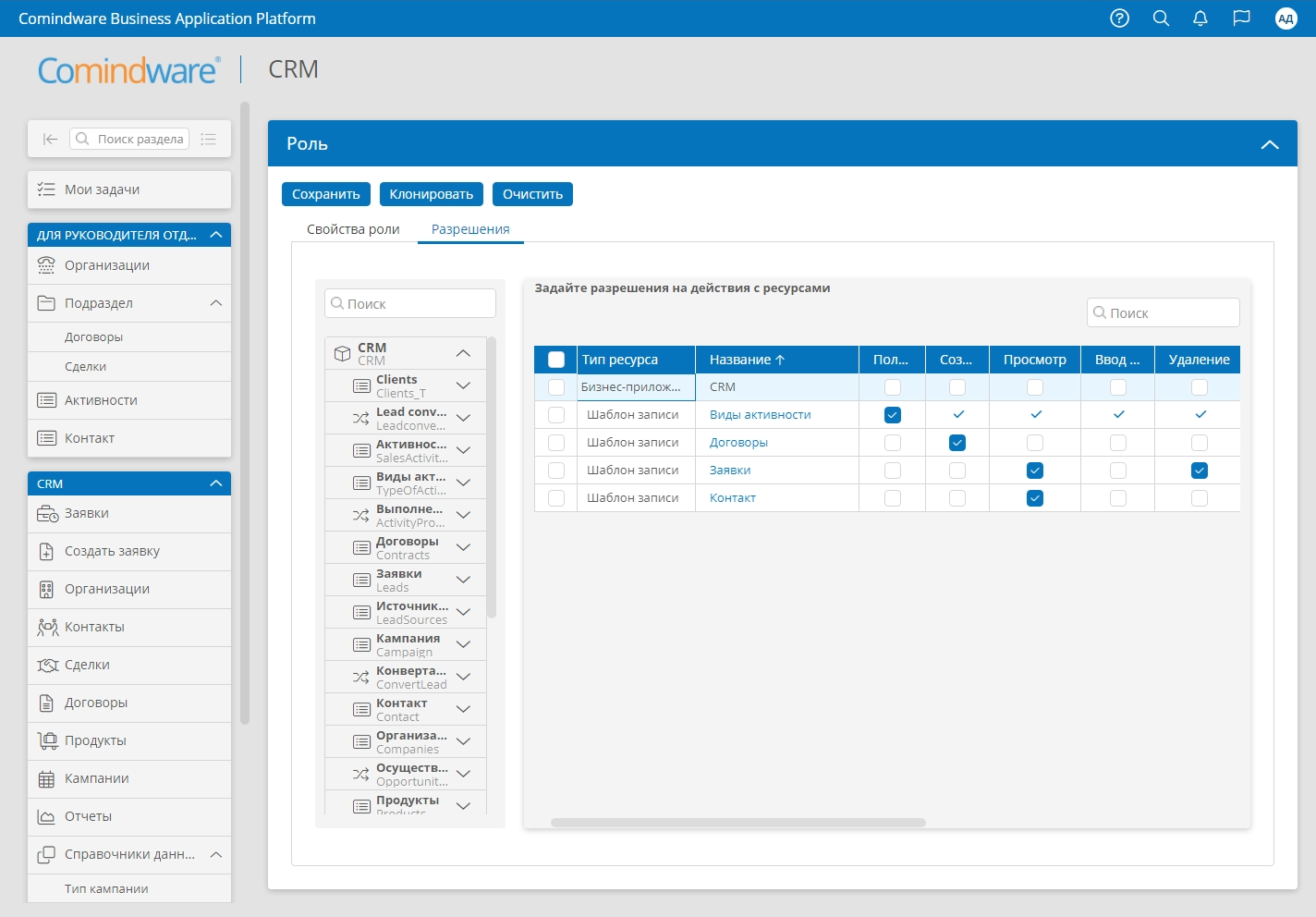The height and width of the screenshot is (917, 1316).
Task: Click the list view icon beside section search
Action: tap(209, 139)
